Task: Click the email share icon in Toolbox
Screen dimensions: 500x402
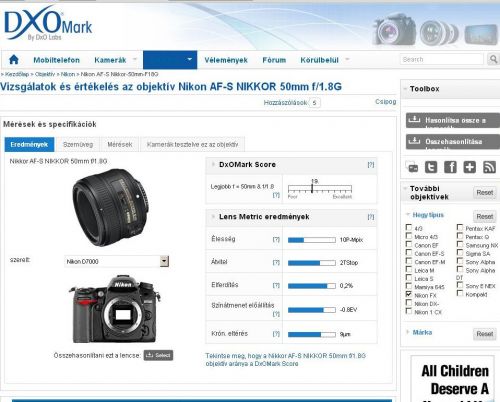Action: click(x=412, y=167)
